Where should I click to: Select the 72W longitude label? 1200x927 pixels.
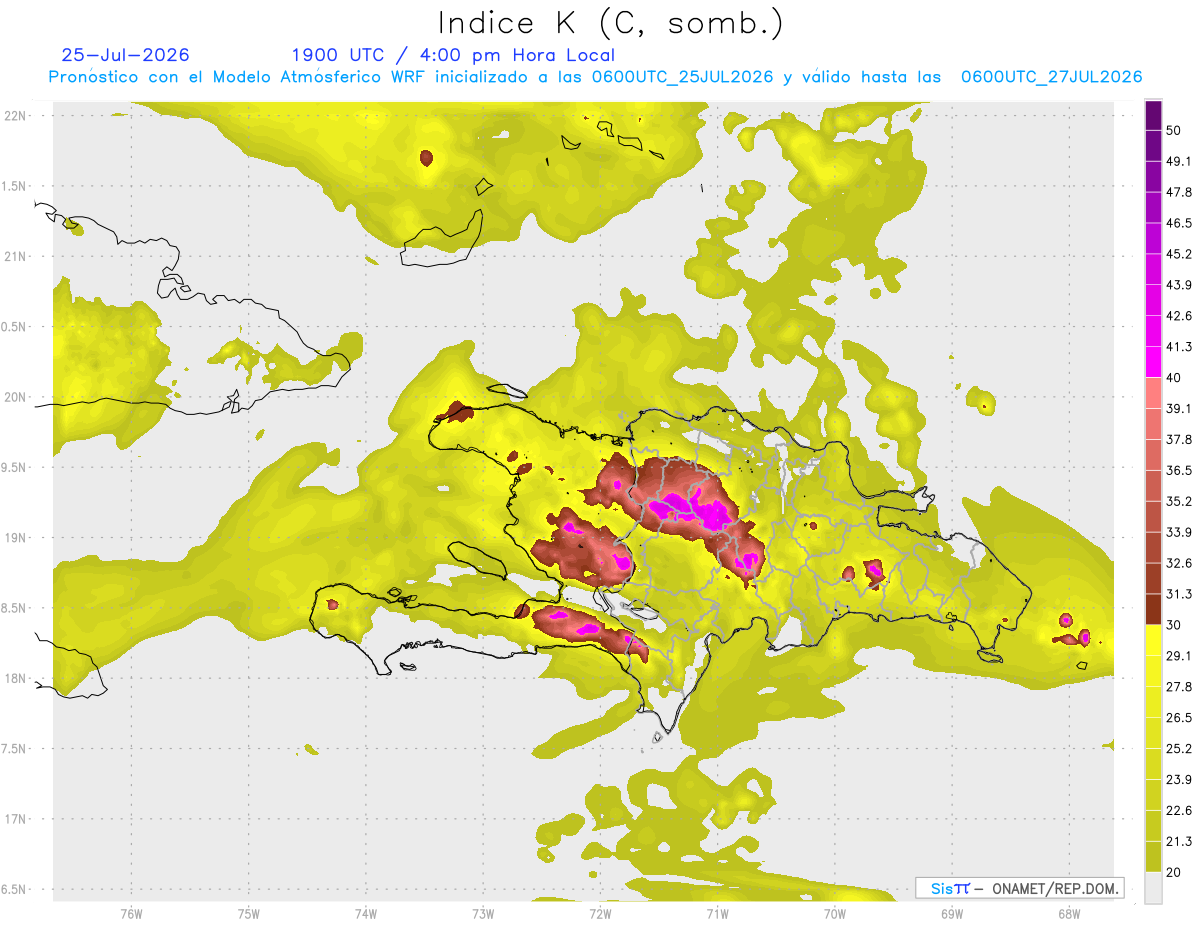coord(600,913)
